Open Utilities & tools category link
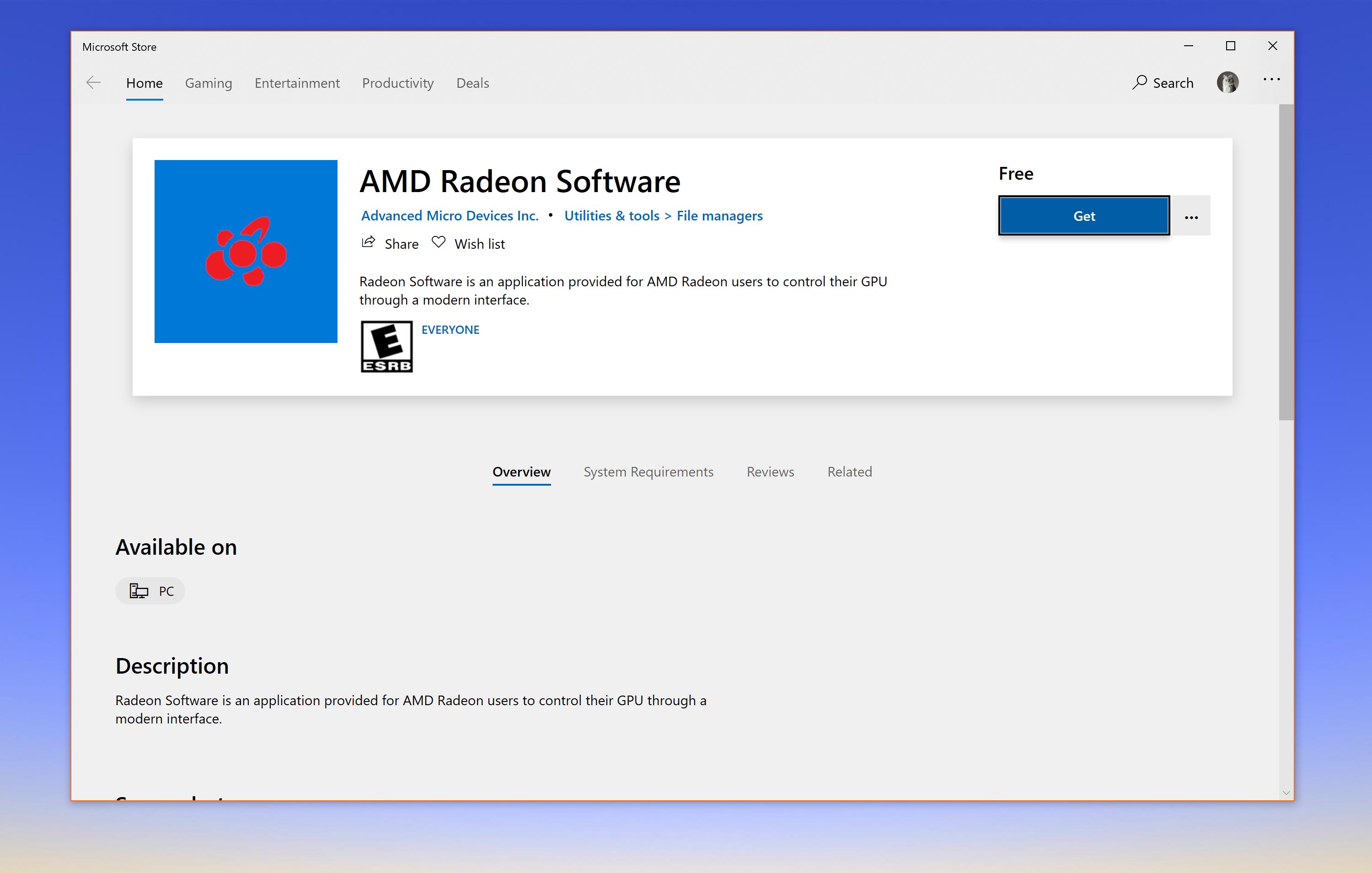 pyautogui.click(x=611, y=215)
